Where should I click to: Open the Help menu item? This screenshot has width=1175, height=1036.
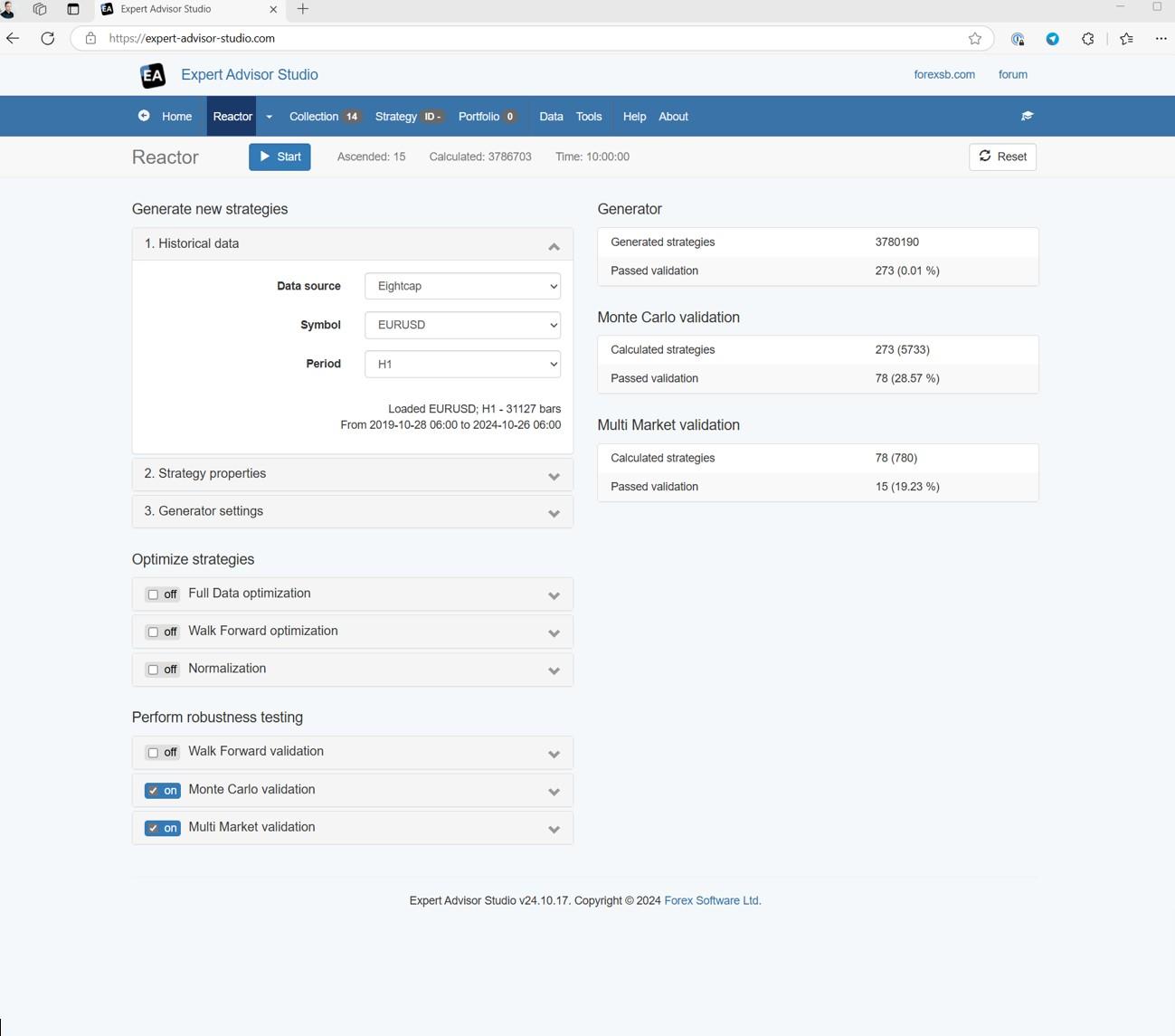(634, 117)
